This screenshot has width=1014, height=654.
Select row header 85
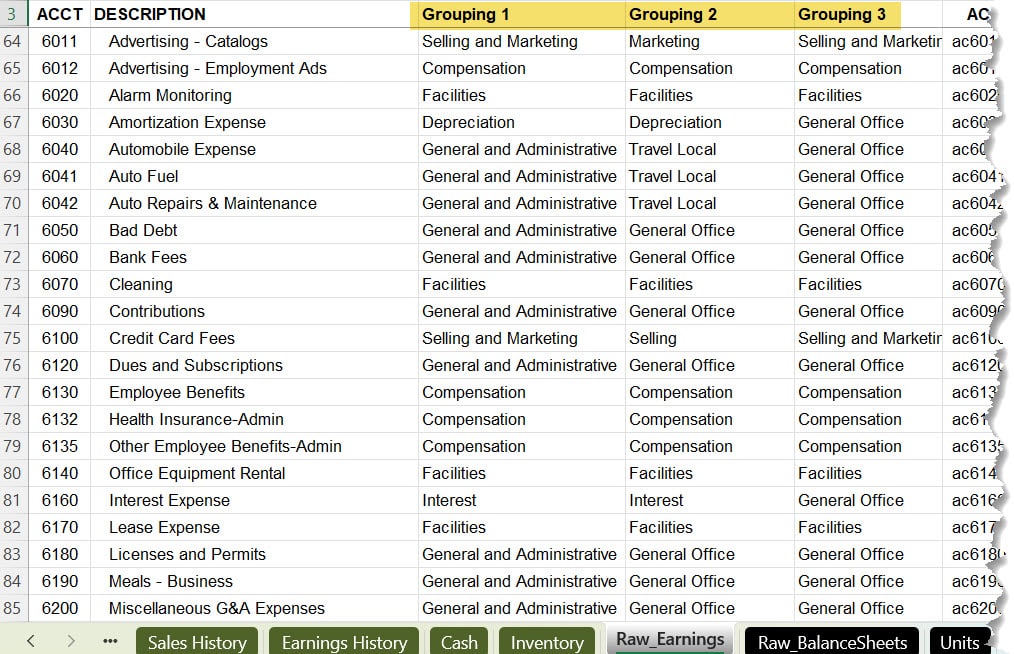(x=12, y=608)
